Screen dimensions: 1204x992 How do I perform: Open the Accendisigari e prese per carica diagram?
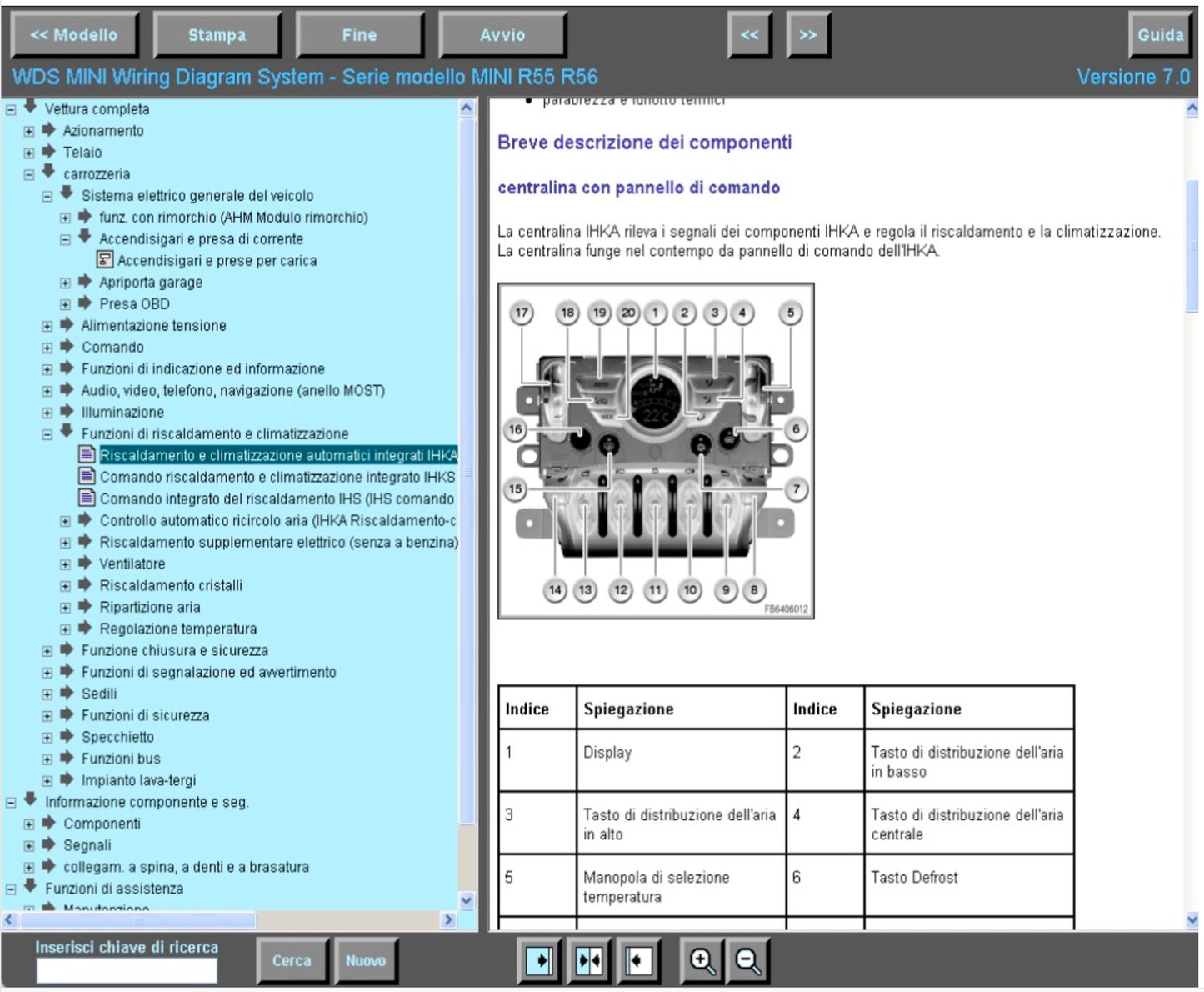click(217, 261)
